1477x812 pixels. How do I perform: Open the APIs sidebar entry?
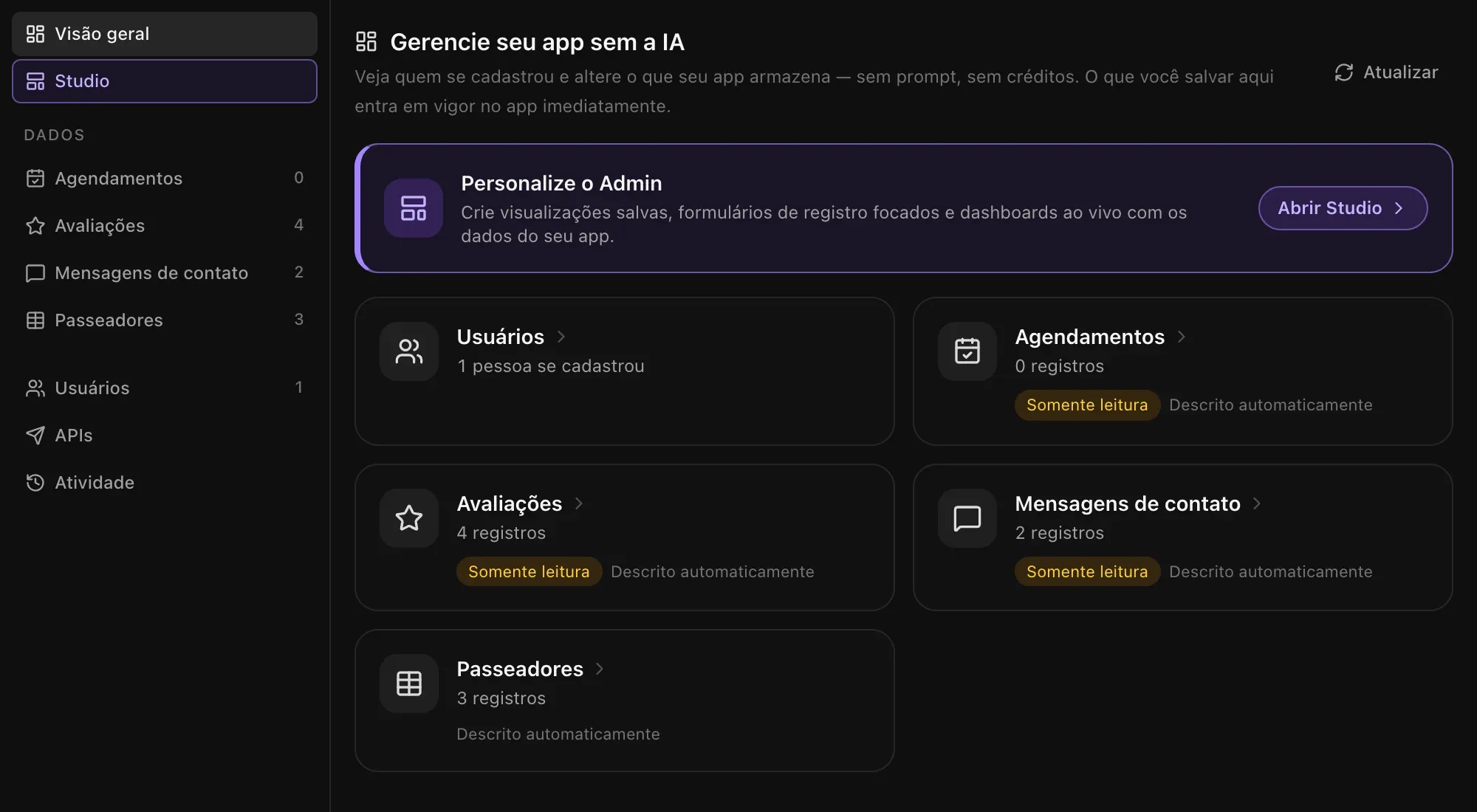point(165,436)
